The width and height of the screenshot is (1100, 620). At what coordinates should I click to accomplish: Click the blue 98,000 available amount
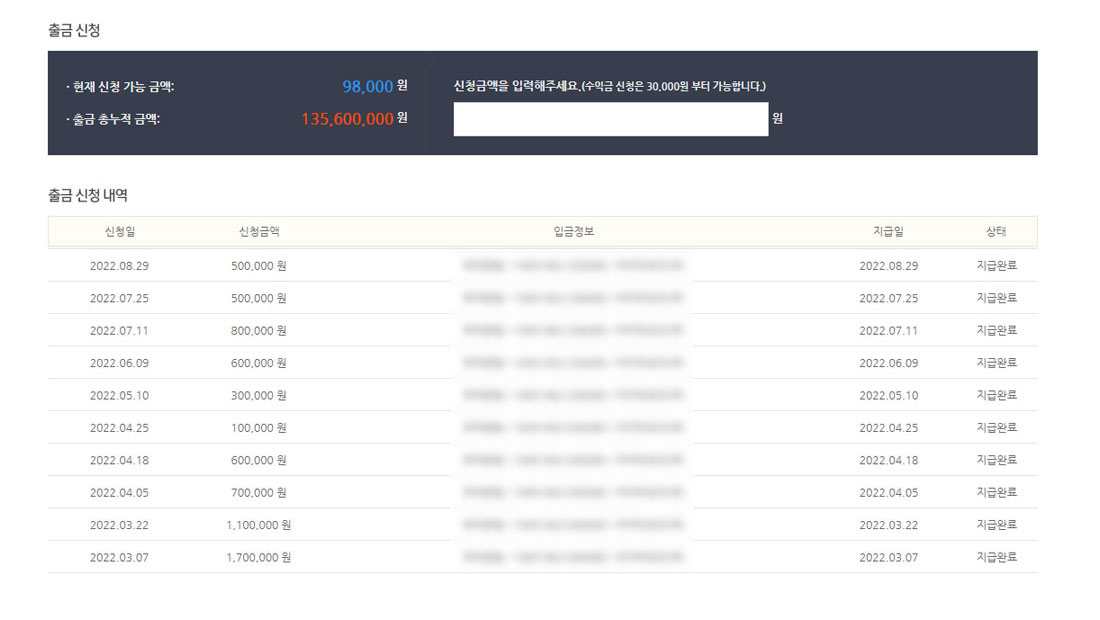[367, 87]
